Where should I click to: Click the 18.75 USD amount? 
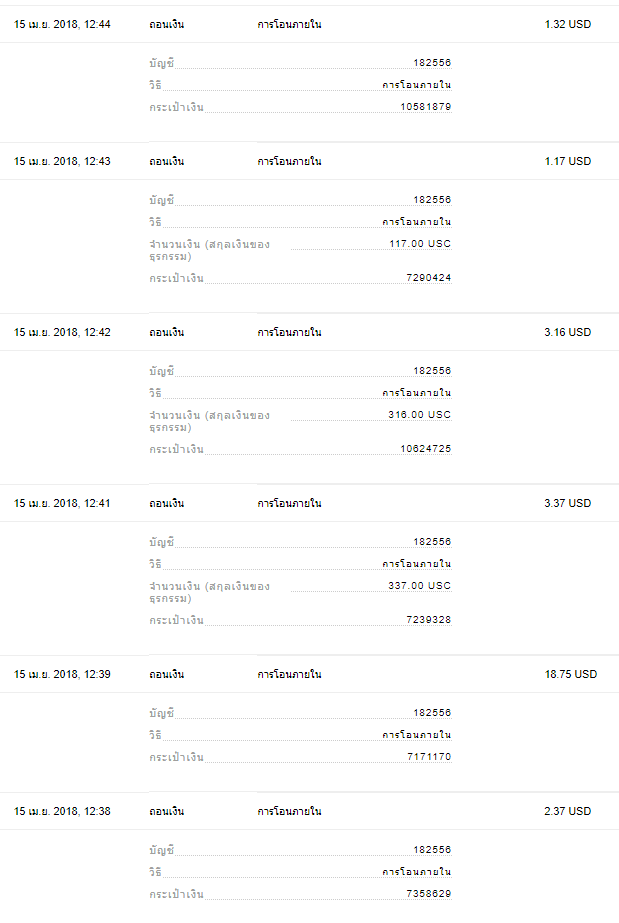click(x=571, y=674)
